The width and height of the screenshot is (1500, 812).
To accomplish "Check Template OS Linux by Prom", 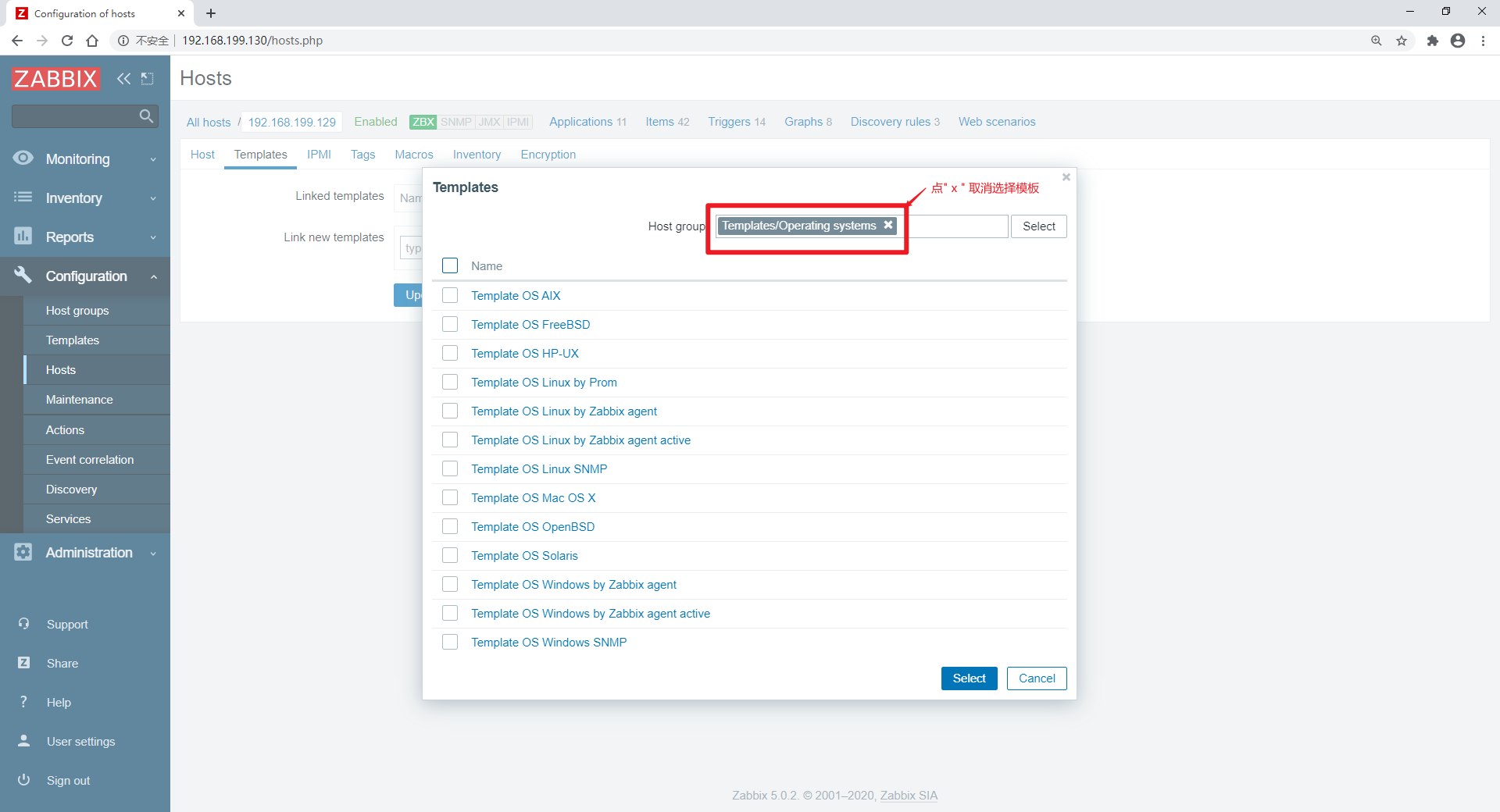I will click(450, 382).
